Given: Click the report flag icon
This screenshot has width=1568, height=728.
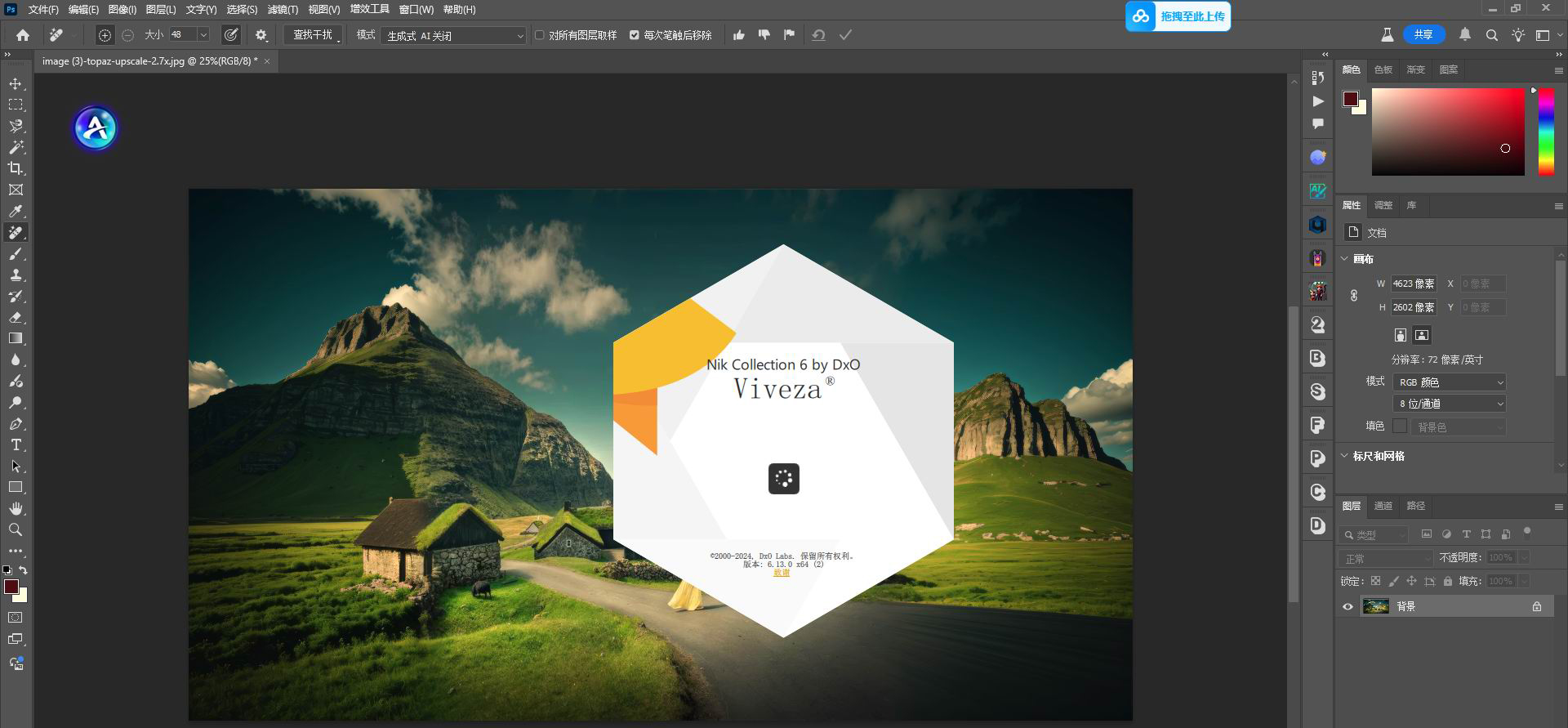Looking at the screenshot, I should (x=789, y=35).
